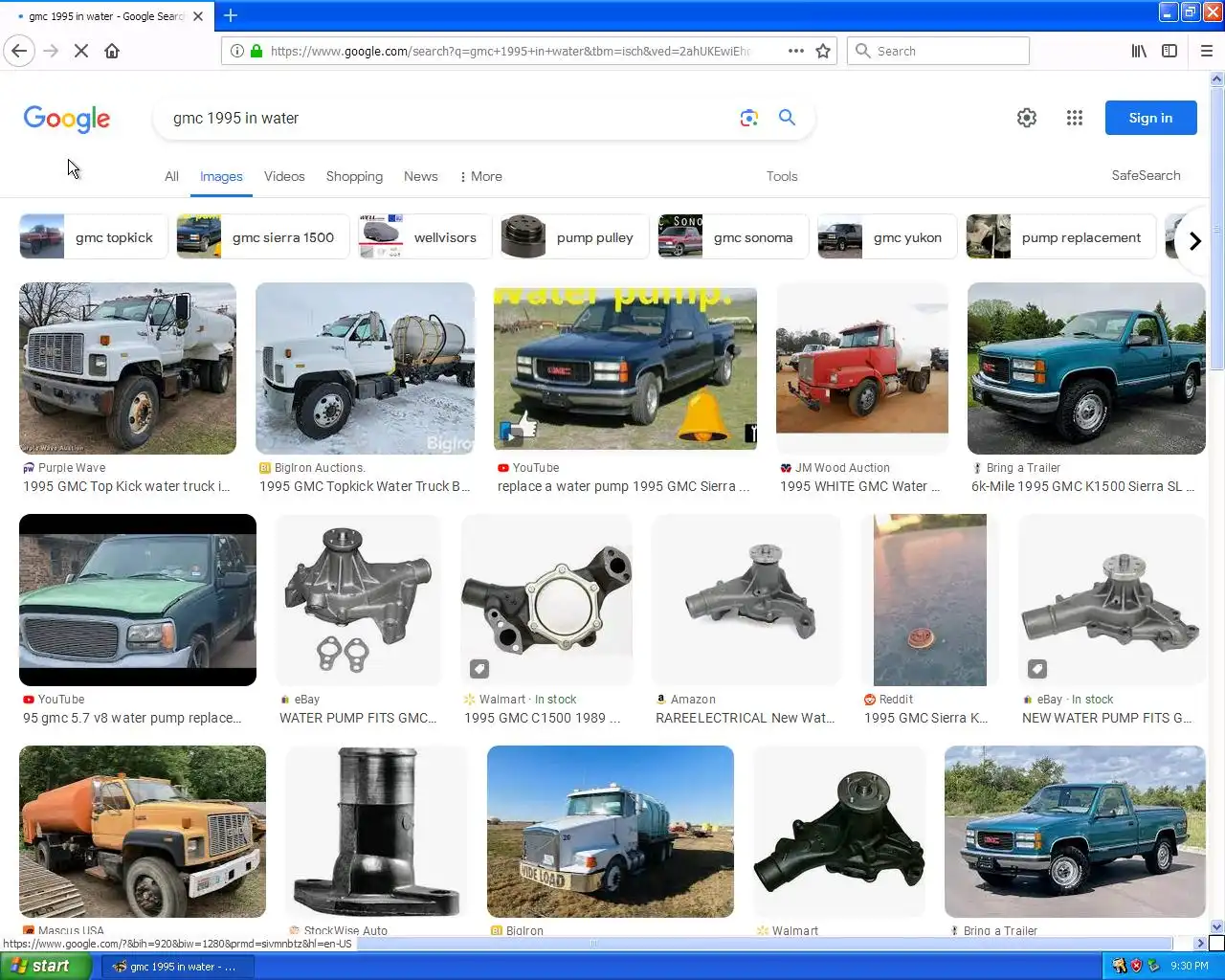Click gmc 1995 in water taskbar button
This screenshot has width=1225, height=980.
pyautogui.click(x=178, y=967)
